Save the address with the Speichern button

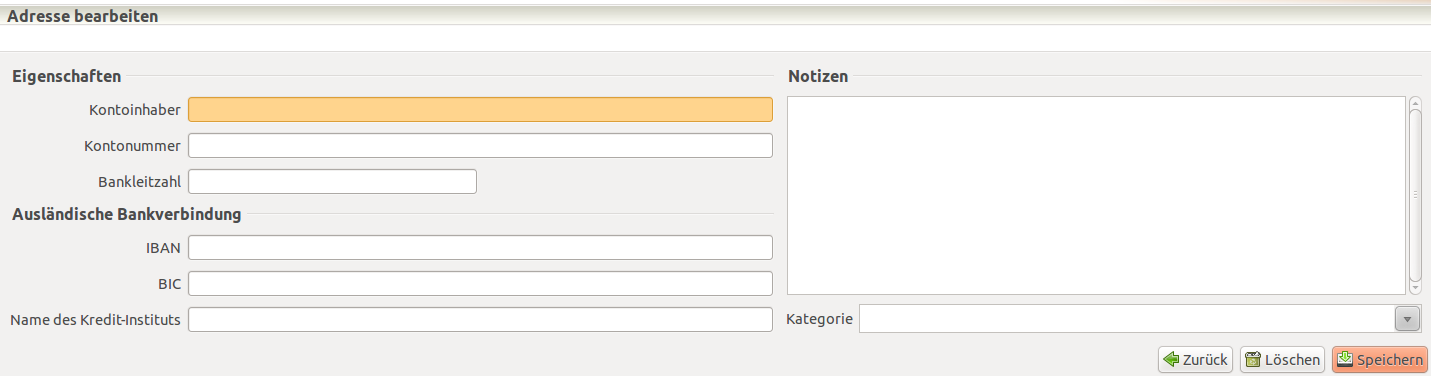1380,360
